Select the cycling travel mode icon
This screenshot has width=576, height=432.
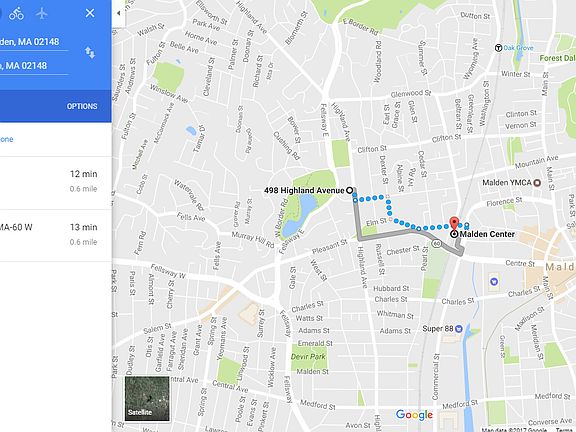click(x=17, y=14)
